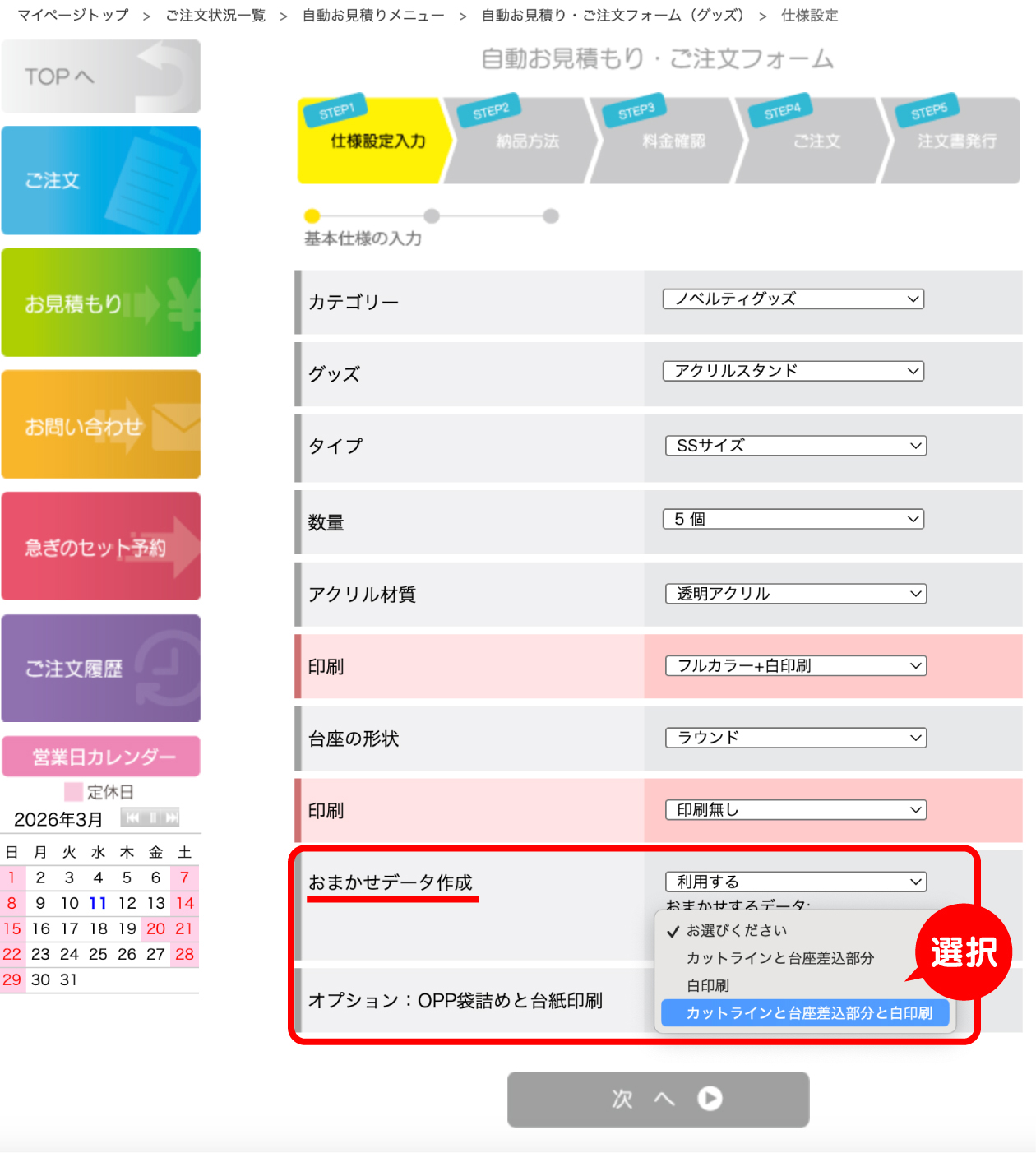
Task: Choose the 白印刷 option in list
Action: (708, 985)
